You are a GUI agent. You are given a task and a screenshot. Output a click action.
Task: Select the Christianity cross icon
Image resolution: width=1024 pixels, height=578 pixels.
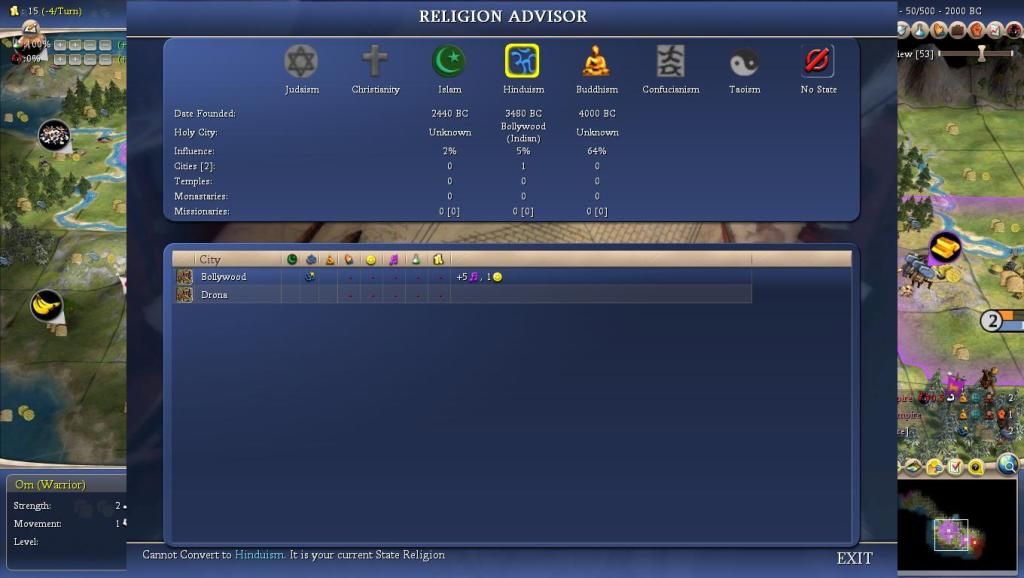pos(375,61)
